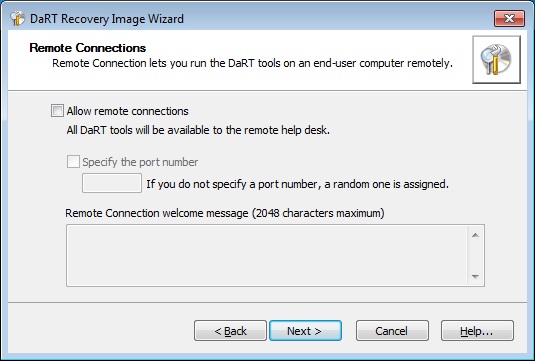Proceed using the Next button
The image size is (535, 361).
pyautogui.click(x=305, y=331)
